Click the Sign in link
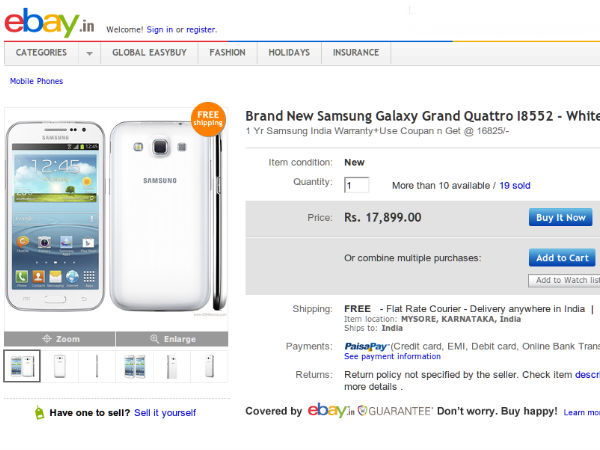This screenshot has height=450, width=600. [x=160, y=30]
